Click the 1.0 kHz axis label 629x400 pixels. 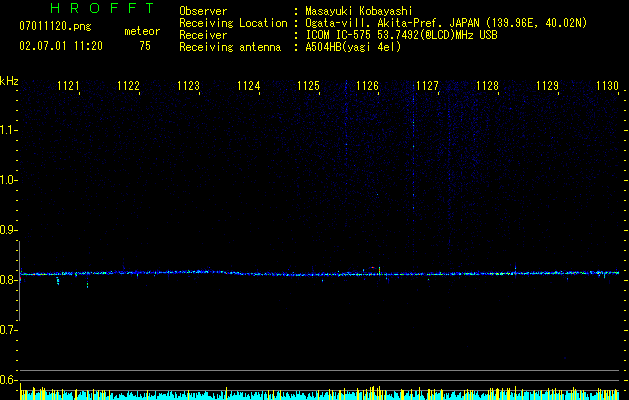click(8, 180)
